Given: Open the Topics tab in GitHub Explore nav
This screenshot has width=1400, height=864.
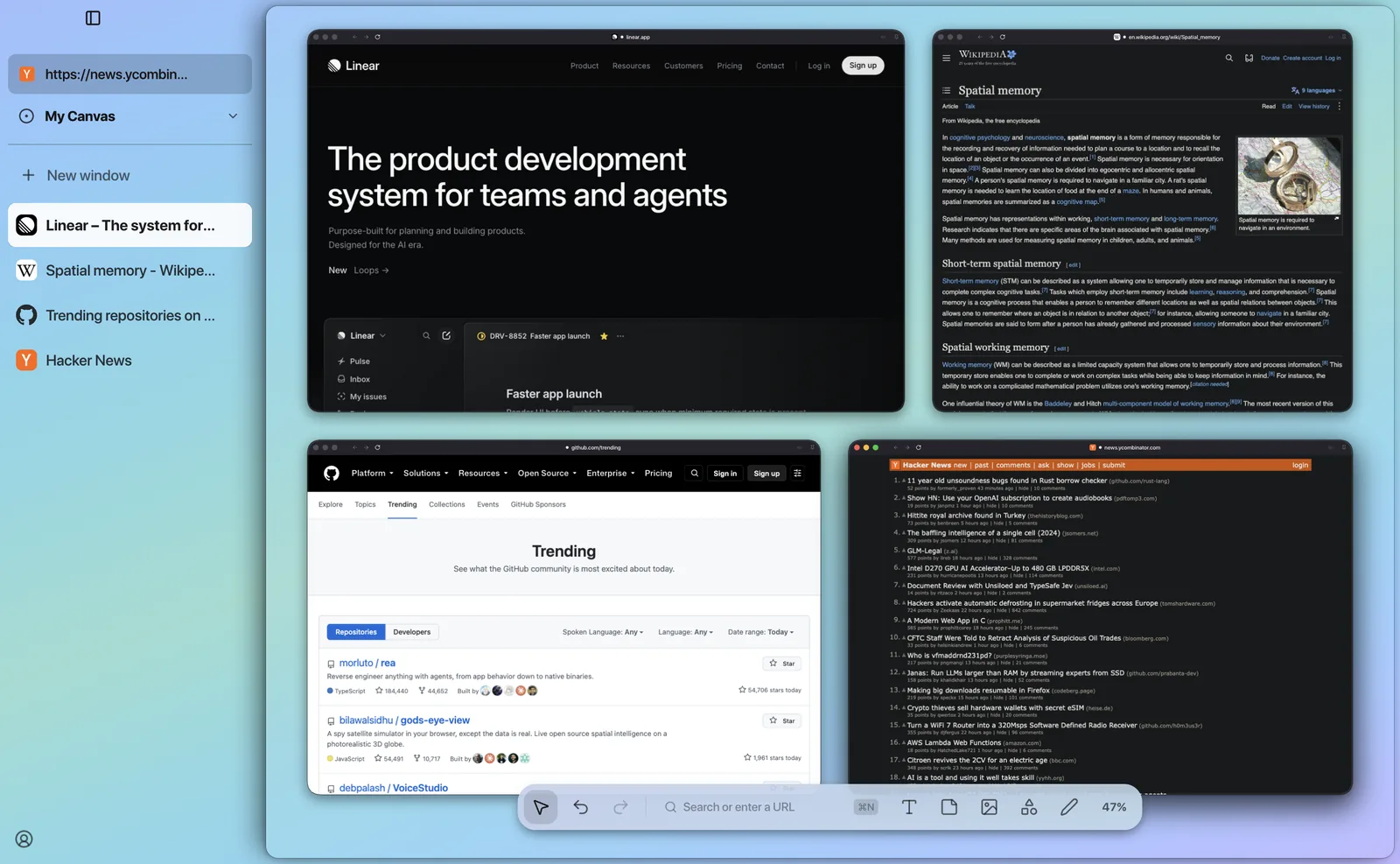Looking at the screenshot, I should [365, 504].
